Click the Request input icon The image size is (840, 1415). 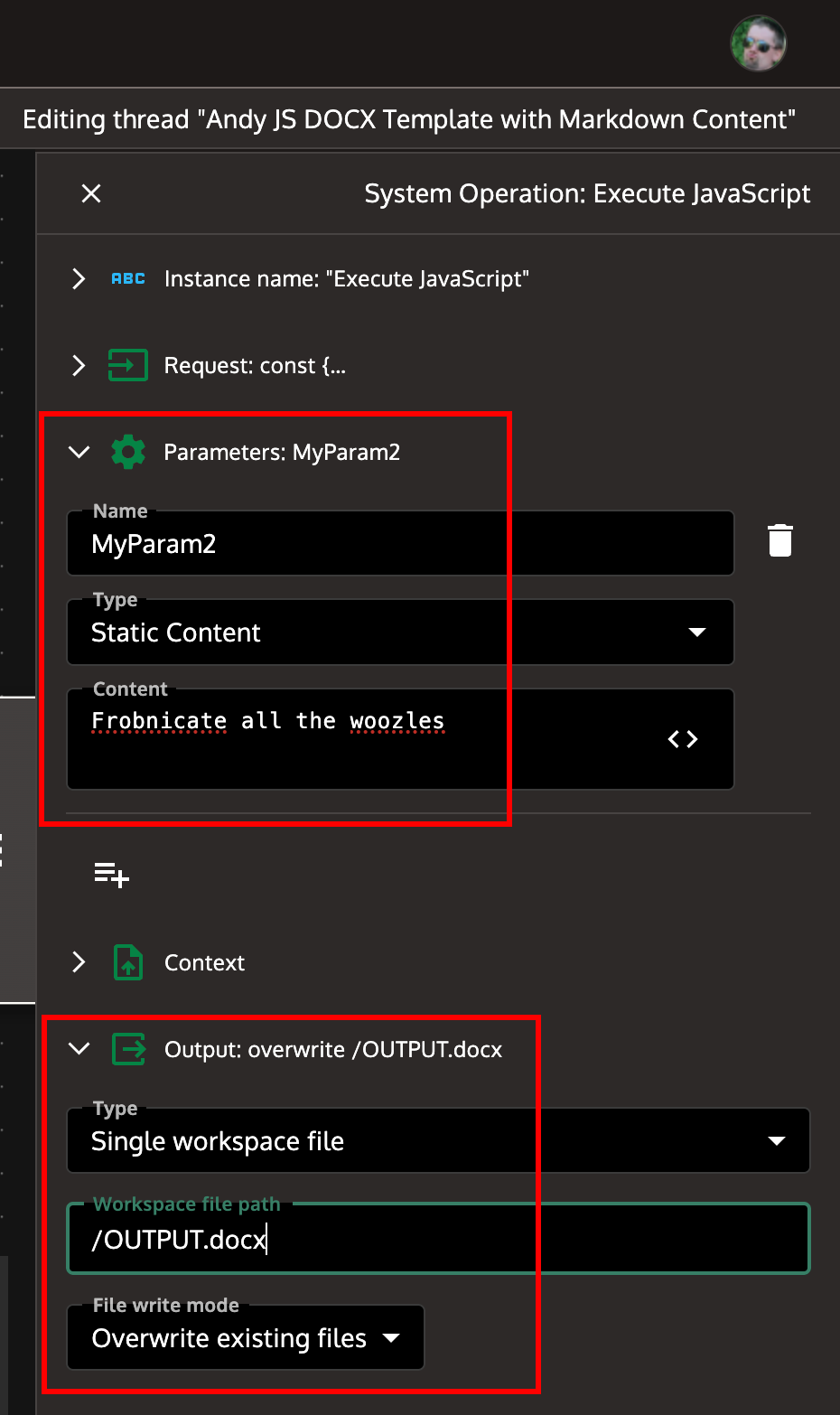[x=127, y=365]
